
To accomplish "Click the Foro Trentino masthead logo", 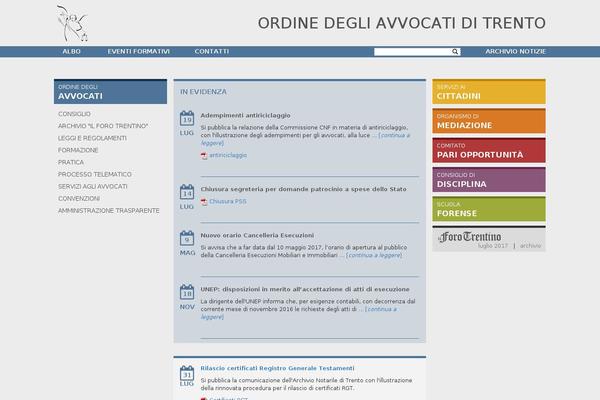I will [x=470, y=237].
